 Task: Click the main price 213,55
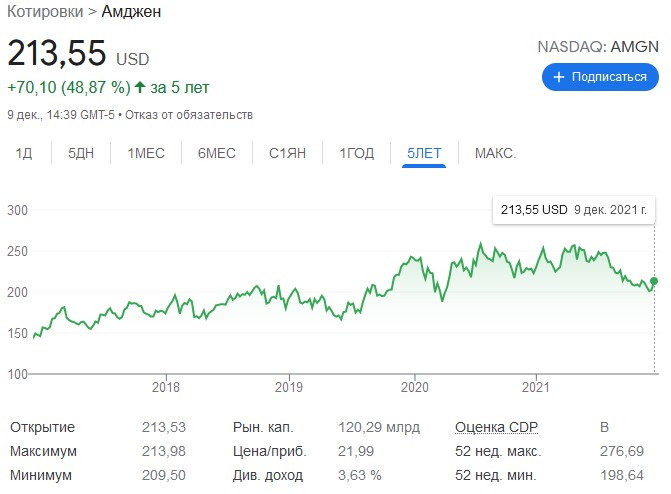[x=56, y=53]
